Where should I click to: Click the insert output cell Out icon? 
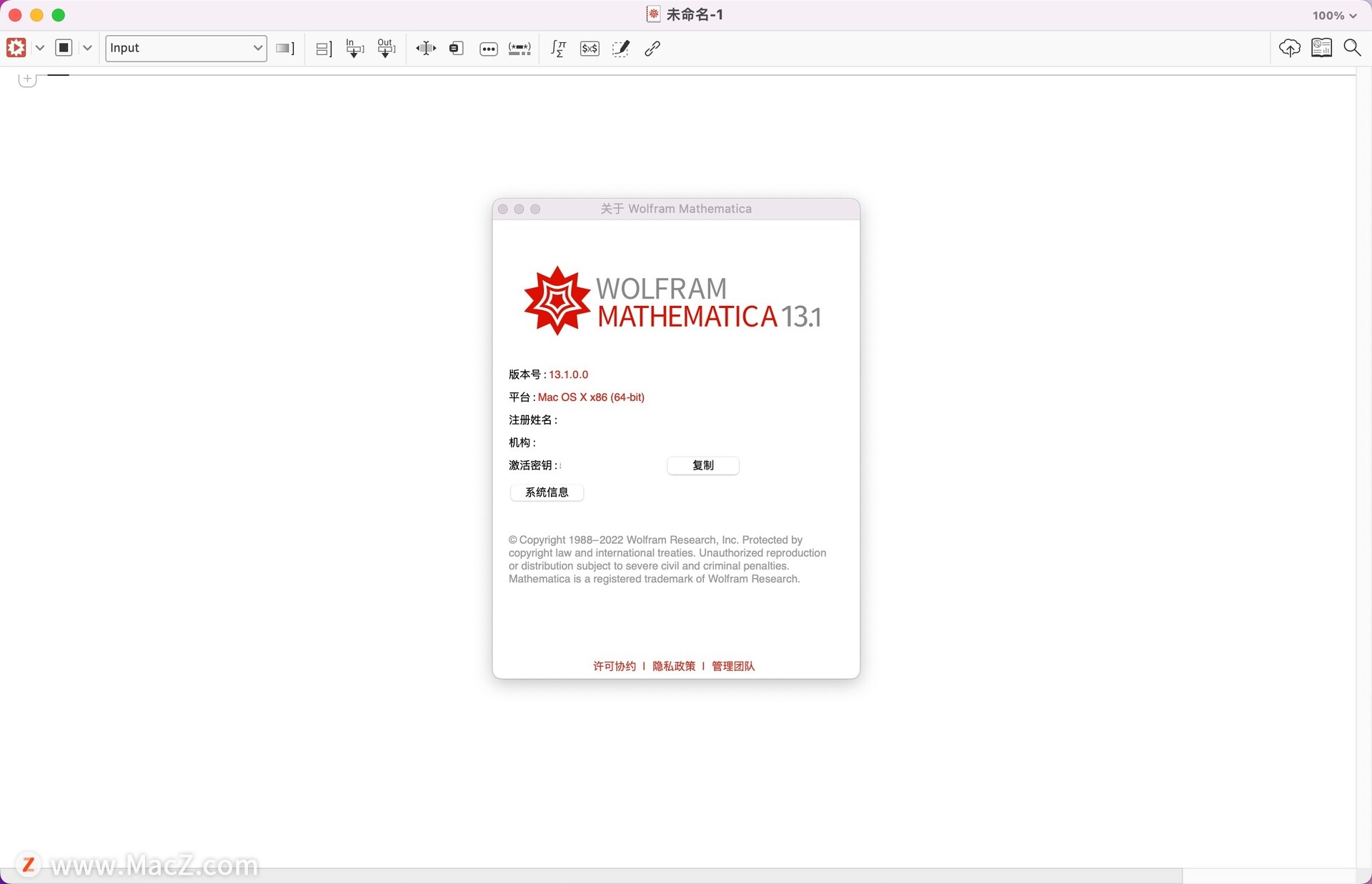click(386, 48)
